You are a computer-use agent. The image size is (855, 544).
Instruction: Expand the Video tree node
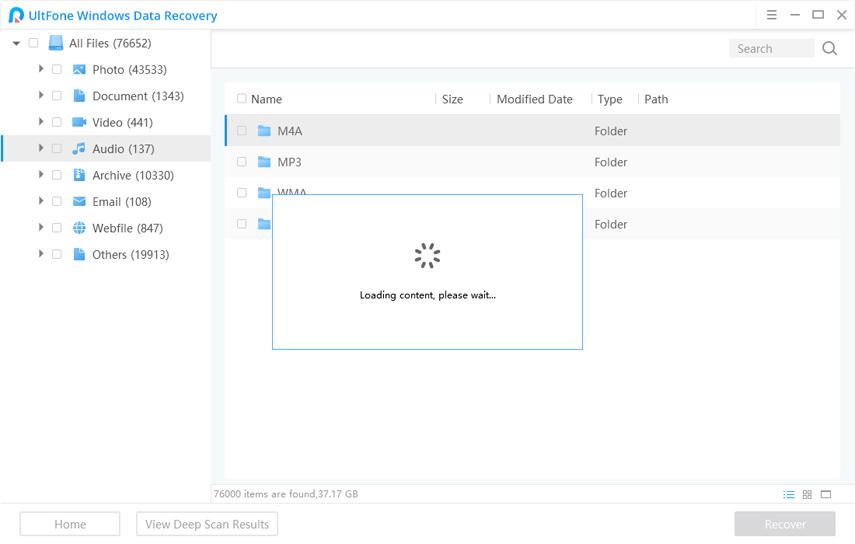point(40,122)
